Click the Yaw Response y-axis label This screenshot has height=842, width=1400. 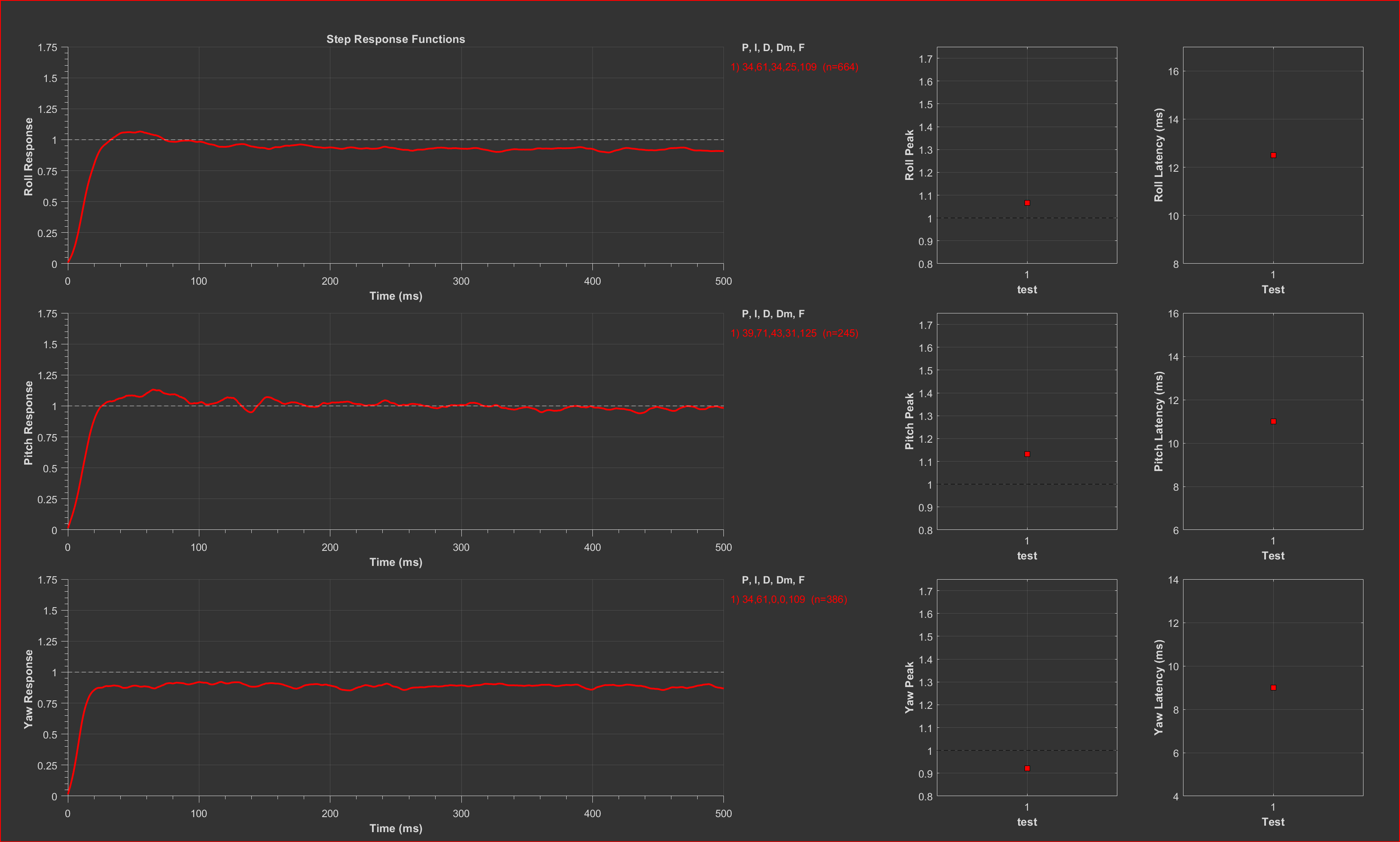[x=28, y=689]
